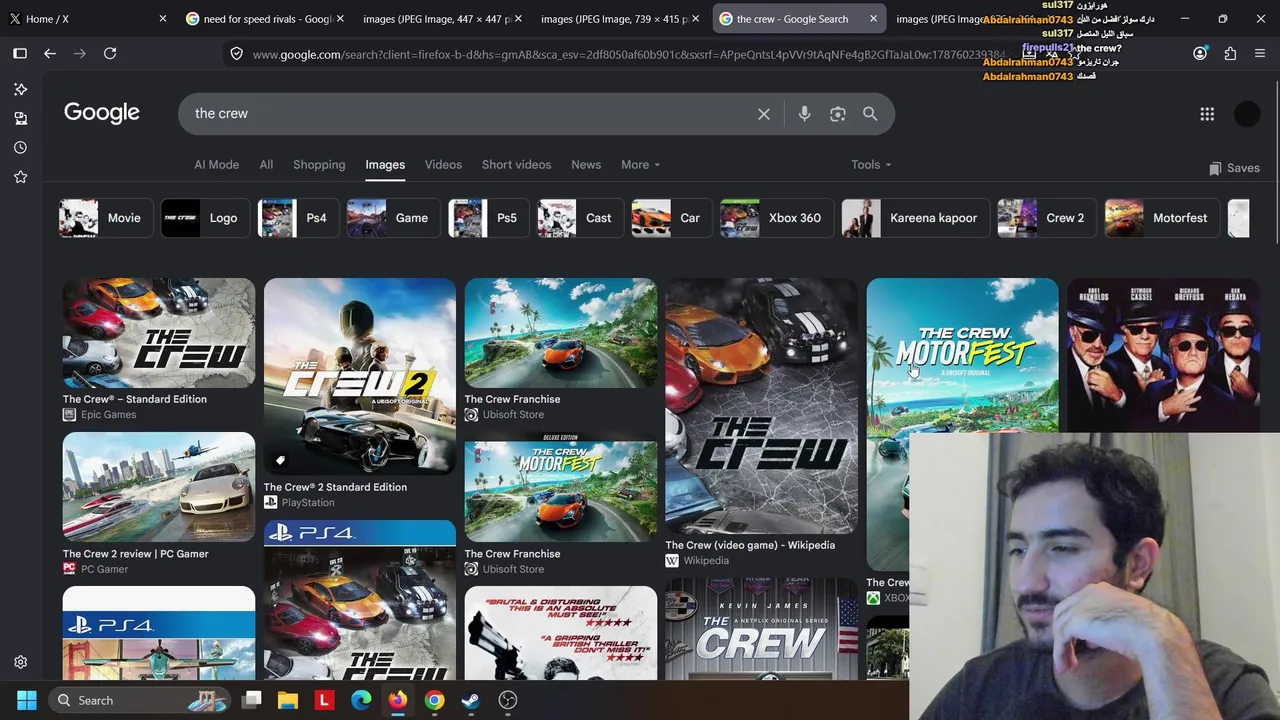Click the Firefox address bar URL
Viewport: 1280px width, 720px height.
628,54
